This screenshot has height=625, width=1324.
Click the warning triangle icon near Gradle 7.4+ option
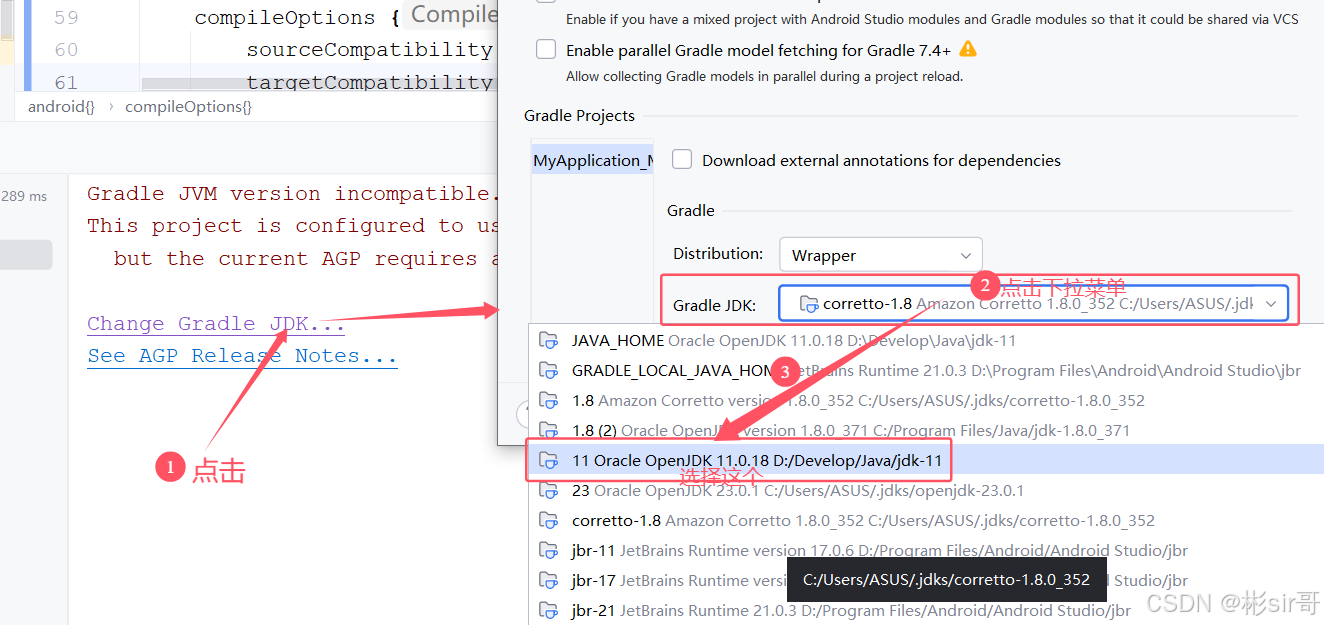(x=968, y=49)
